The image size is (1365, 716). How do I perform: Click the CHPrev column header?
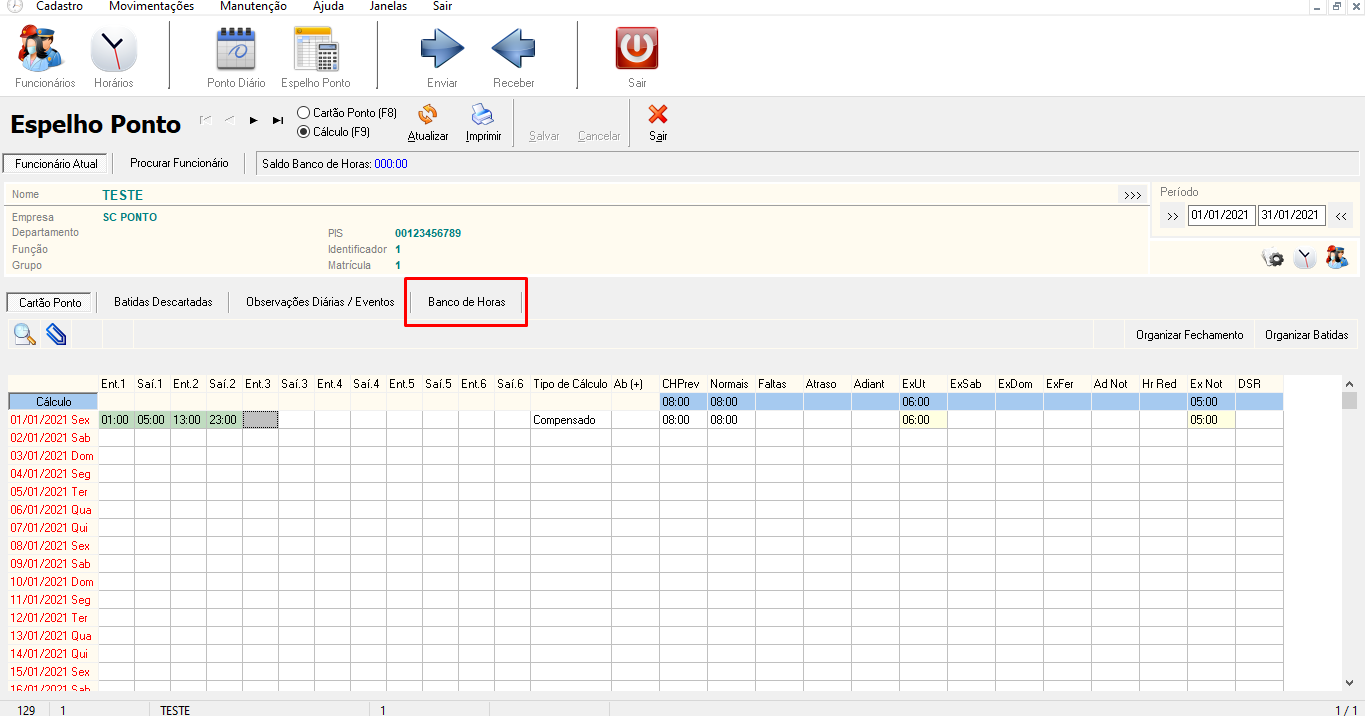pos(683,384)
